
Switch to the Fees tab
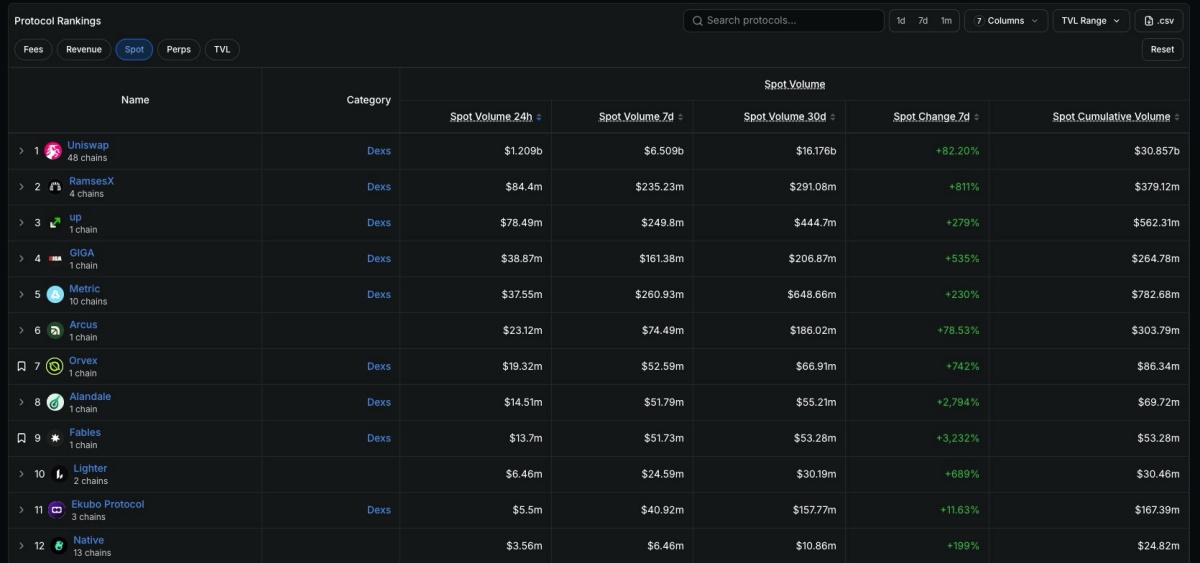(34, 49)
